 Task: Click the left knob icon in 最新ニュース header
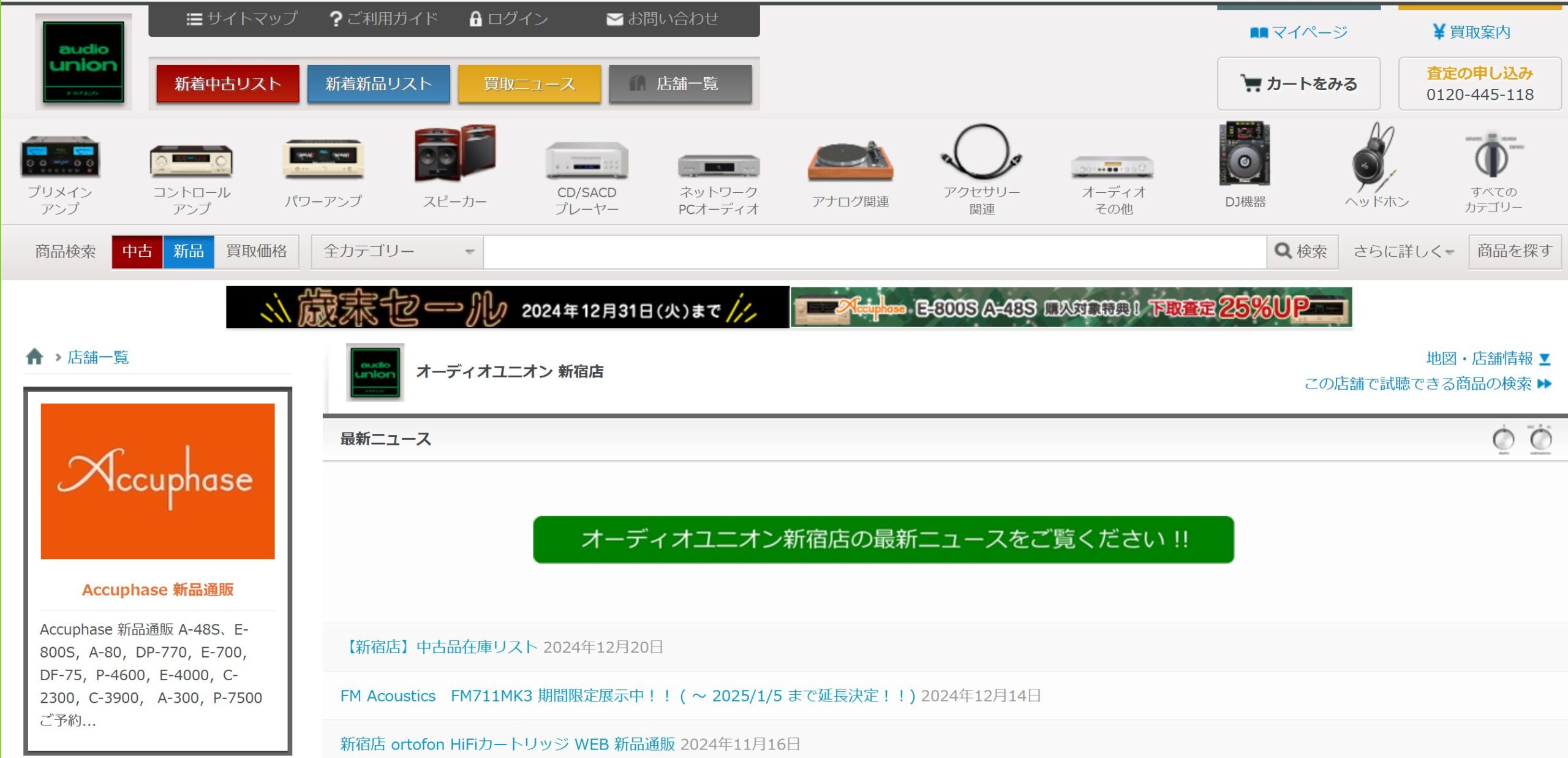pyautogui.click(x=1504, y=439)
